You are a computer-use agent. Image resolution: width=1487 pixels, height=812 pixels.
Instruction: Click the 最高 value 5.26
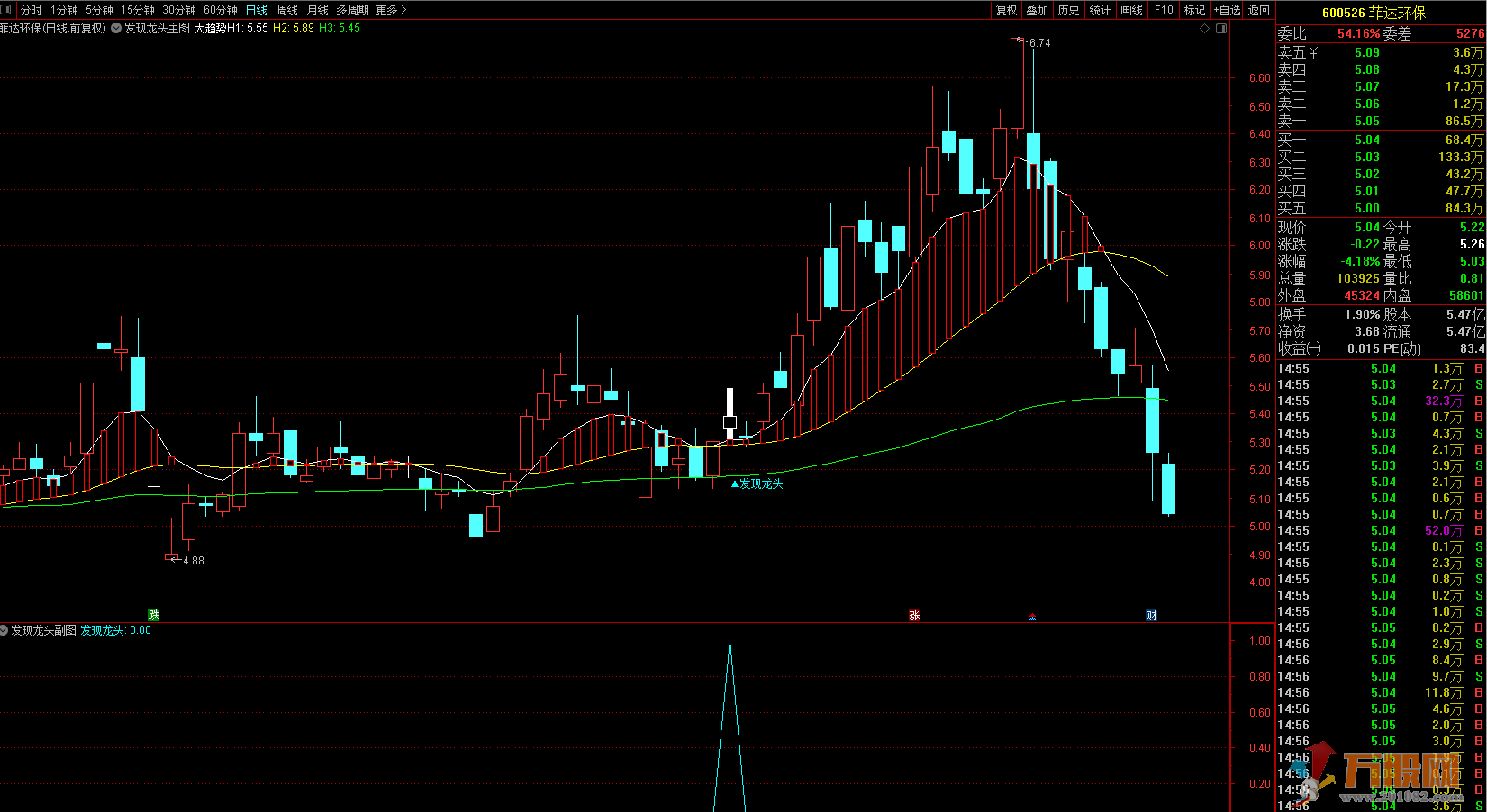1473,245
